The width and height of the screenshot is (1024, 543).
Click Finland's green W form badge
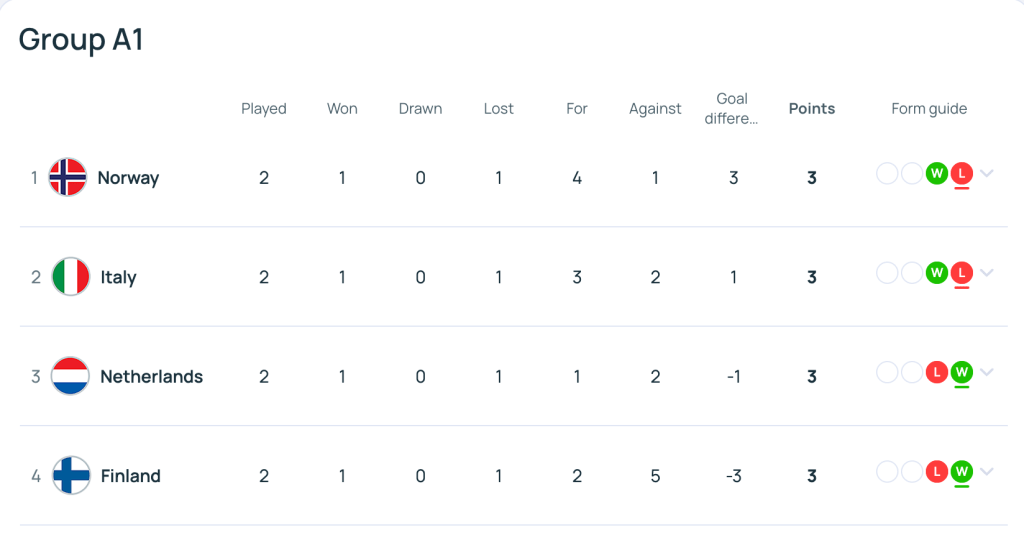[x=962, y=472]
